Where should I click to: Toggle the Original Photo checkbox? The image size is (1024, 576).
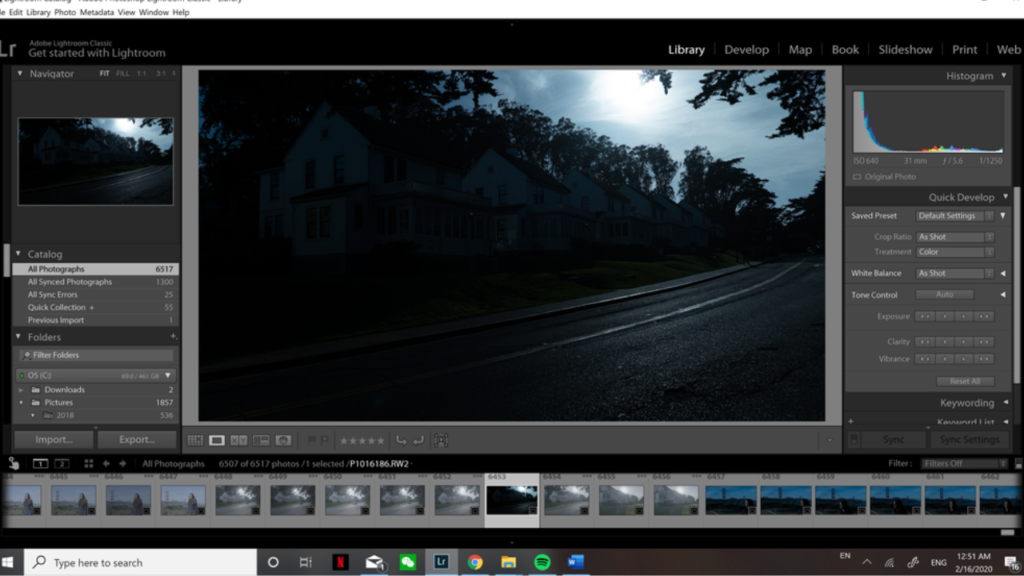pos(857,177)
